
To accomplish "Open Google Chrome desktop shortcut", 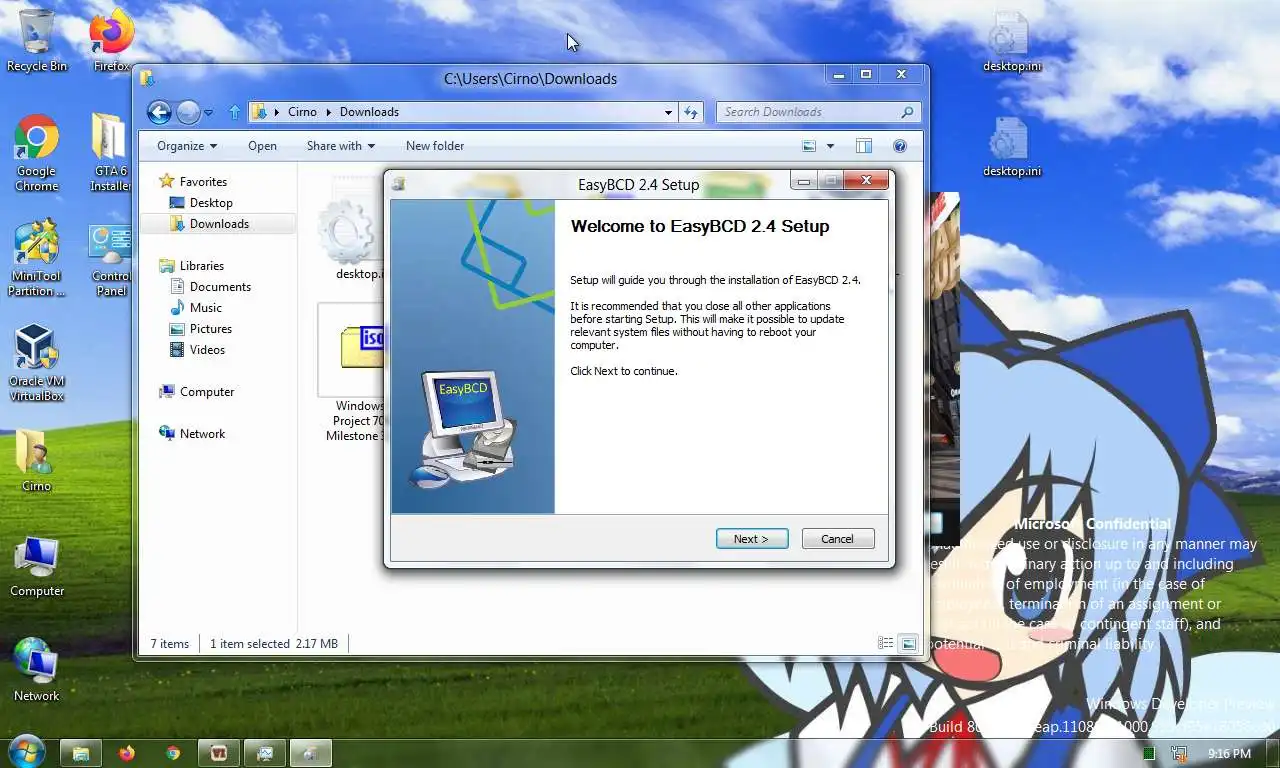I will coord(37,153).
